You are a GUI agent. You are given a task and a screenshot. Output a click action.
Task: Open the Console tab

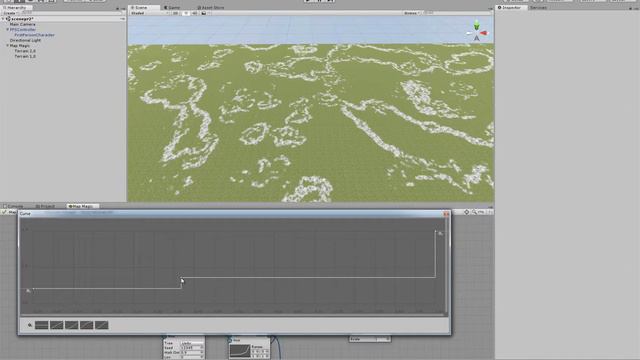[13, 206]
